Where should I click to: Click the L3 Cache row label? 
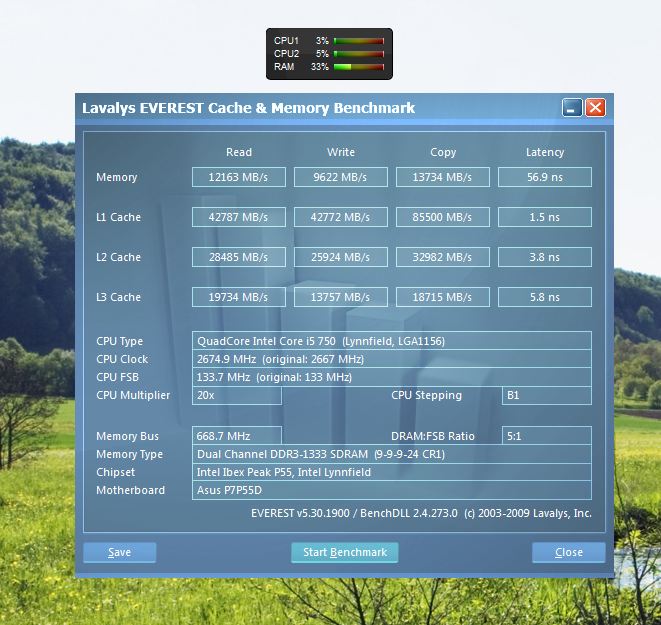[x=118, y=297]
